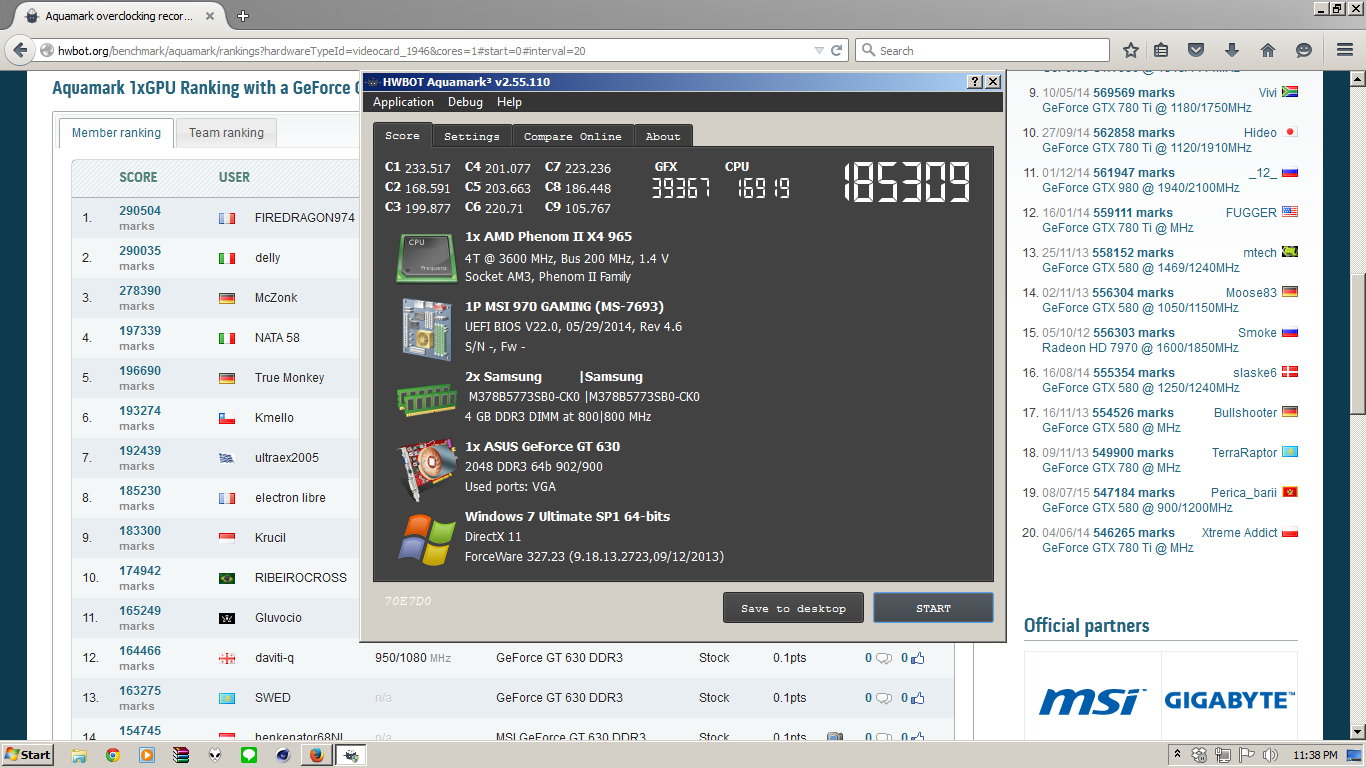Viewport: 1366px width, 768px height.
Task: Open the Firefox hamburger menu
Action: click(1345, 50)
